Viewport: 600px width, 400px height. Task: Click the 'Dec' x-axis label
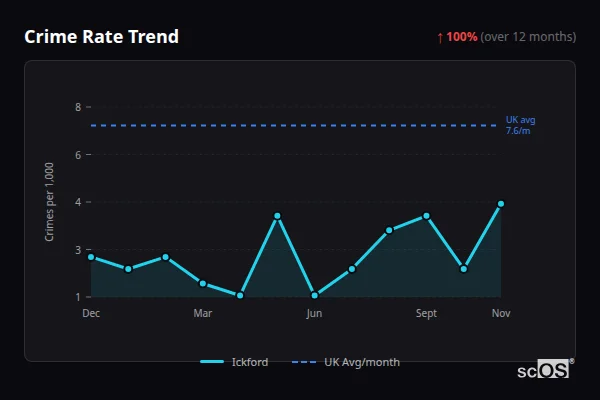[x=91, y=313]
